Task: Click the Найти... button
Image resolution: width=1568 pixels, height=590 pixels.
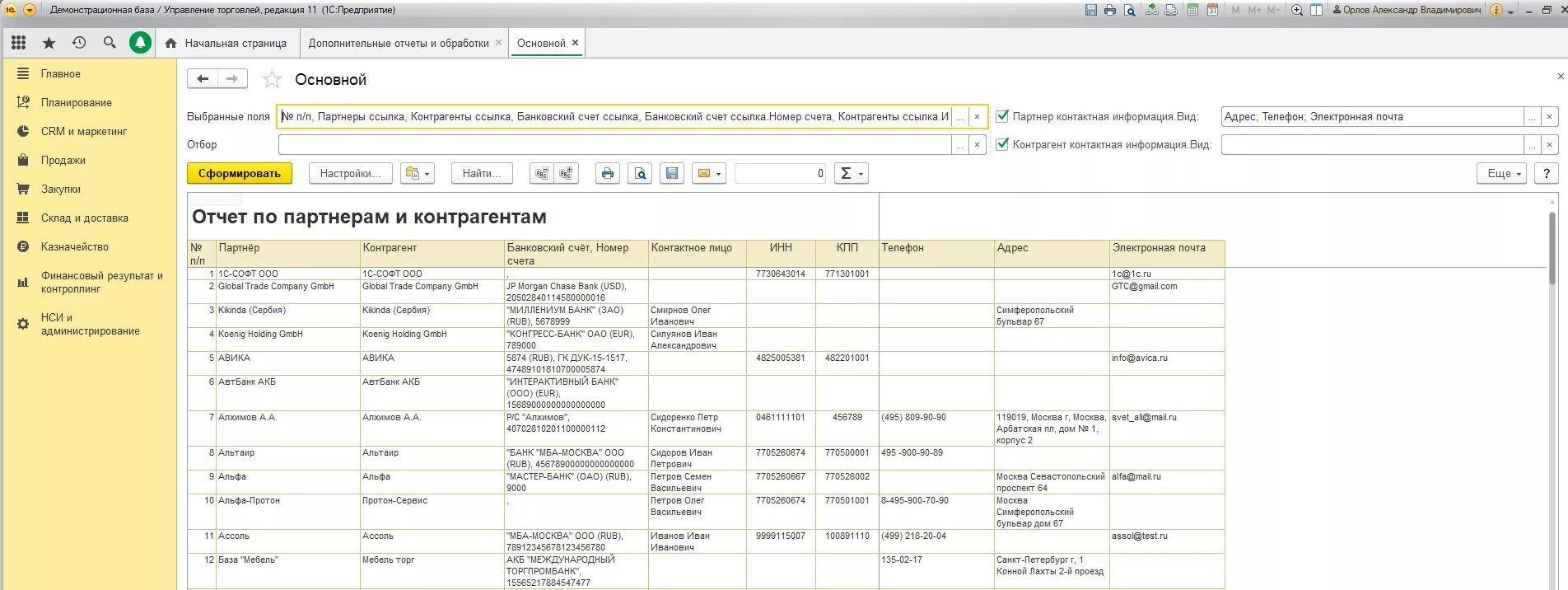Action: point(482,173)
